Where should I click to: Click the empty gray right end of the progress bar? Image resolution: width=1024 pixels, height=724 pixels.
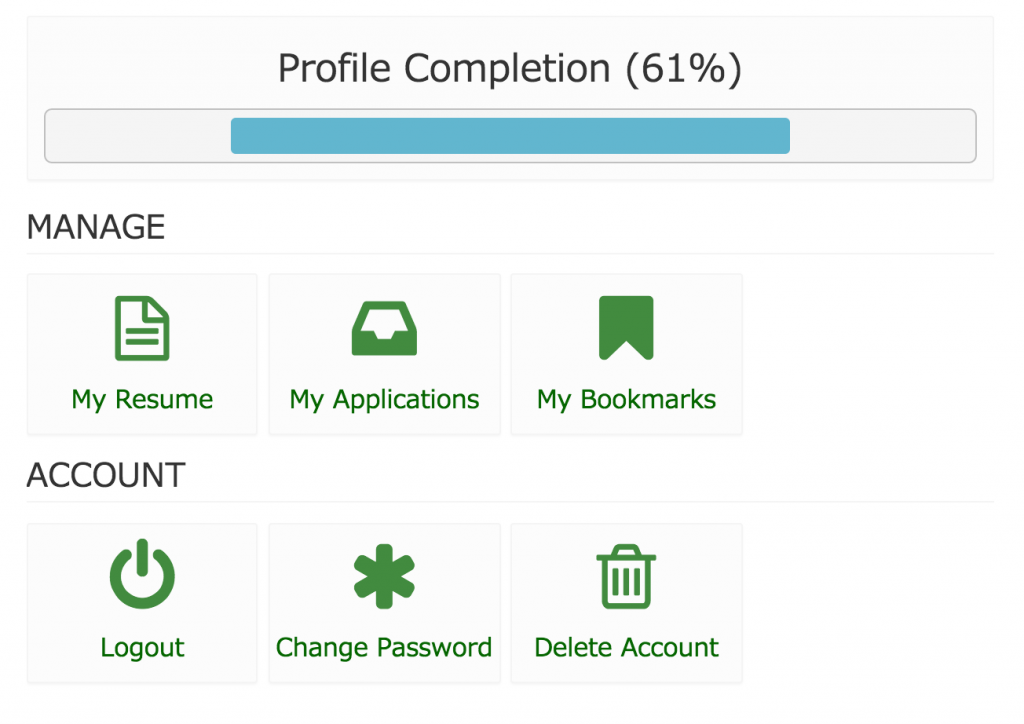882,136
